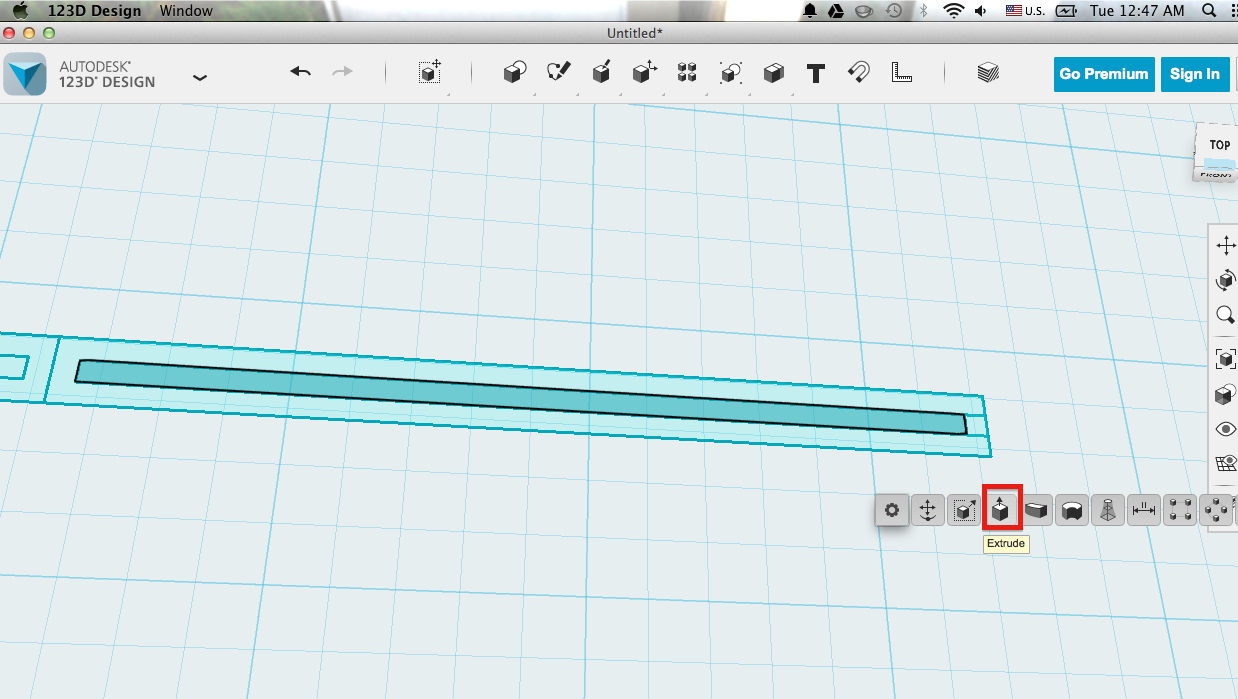
Task: Click the Move context tool
Action: tap(927, 510)
